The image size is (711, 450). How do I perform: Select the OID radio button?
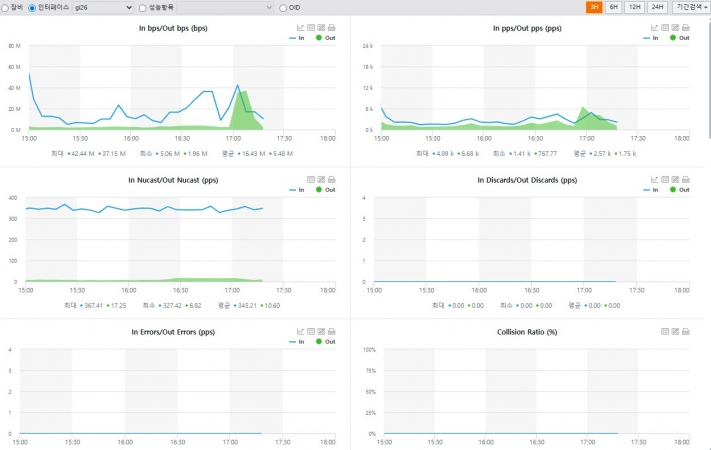coord(283,8)
